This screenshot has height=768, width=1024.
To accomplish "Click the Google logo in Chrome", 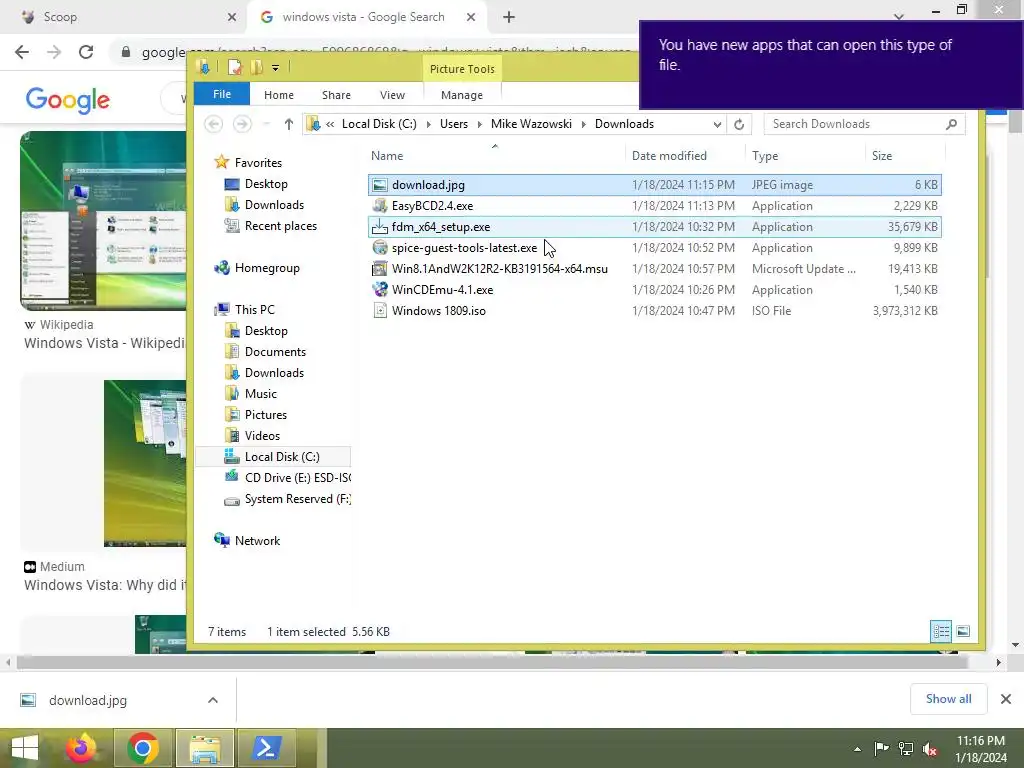I will [x=67, y=100].
